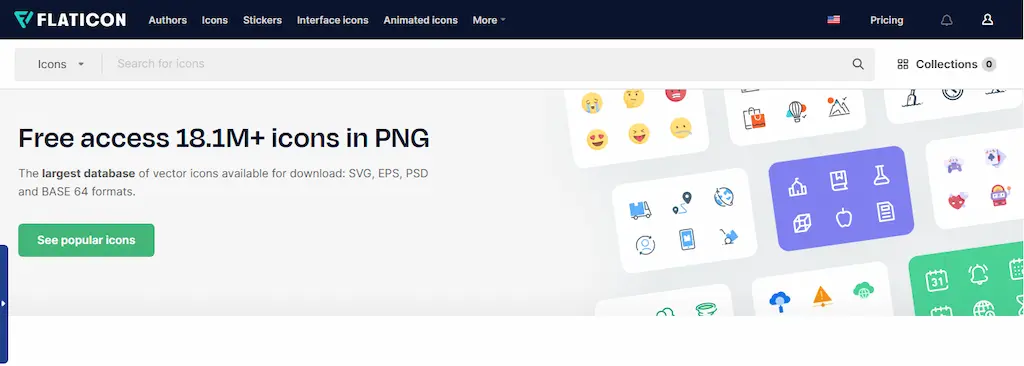Click the Collections count badge showing 0
1024x366 pixels.
point(989,64)
